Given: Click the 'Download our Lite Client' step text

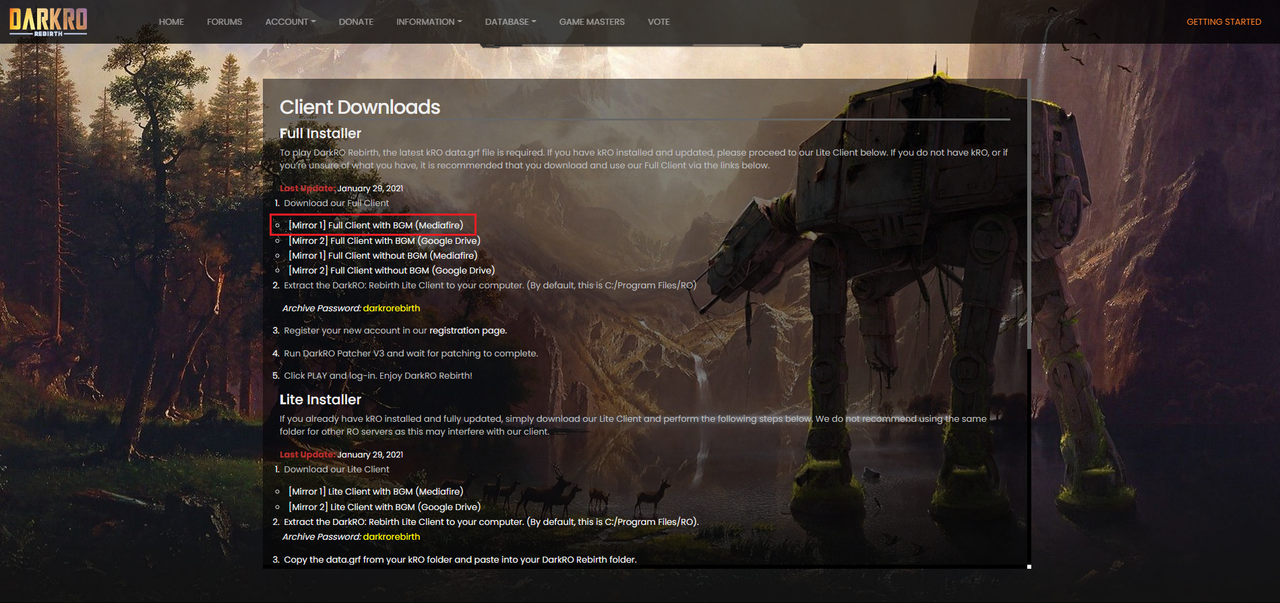Looking at the screenshot, I should [x=336, y=469].
